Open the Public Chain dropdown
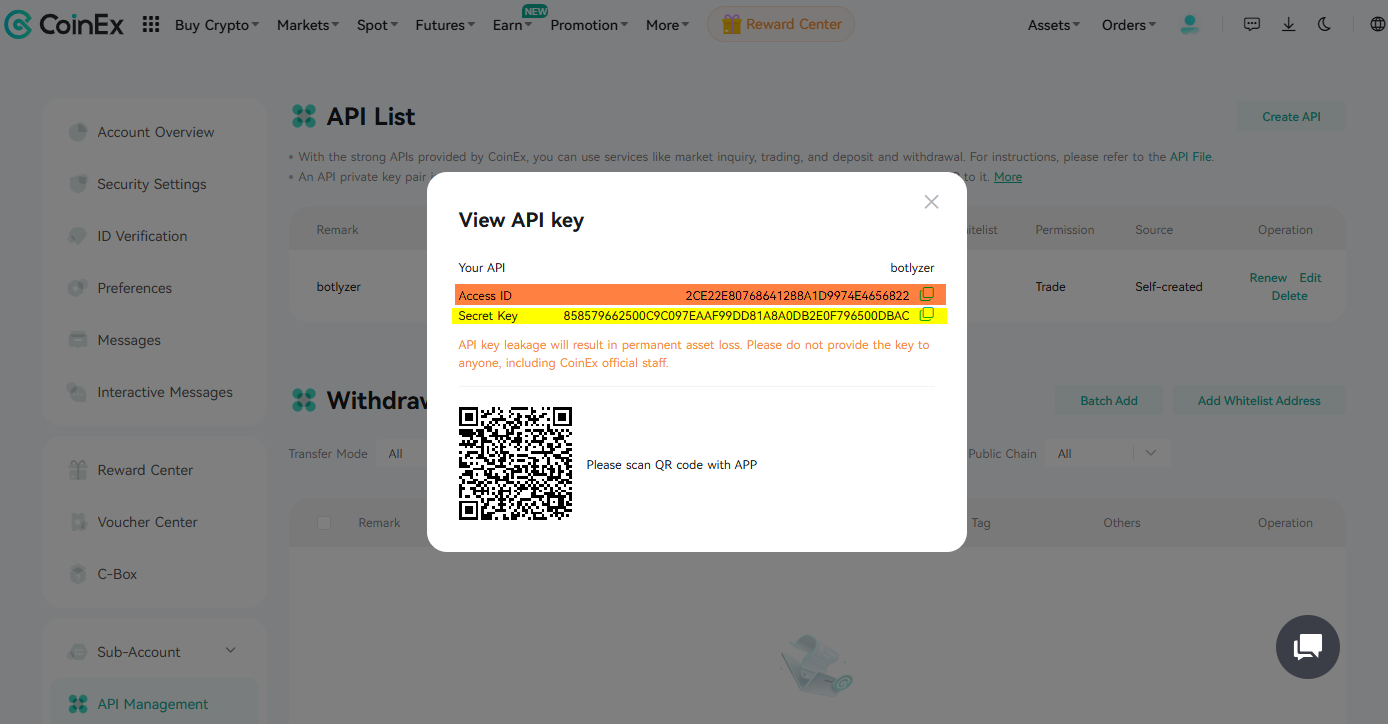The image size is (1388, 724). [x=1106, y=454]
